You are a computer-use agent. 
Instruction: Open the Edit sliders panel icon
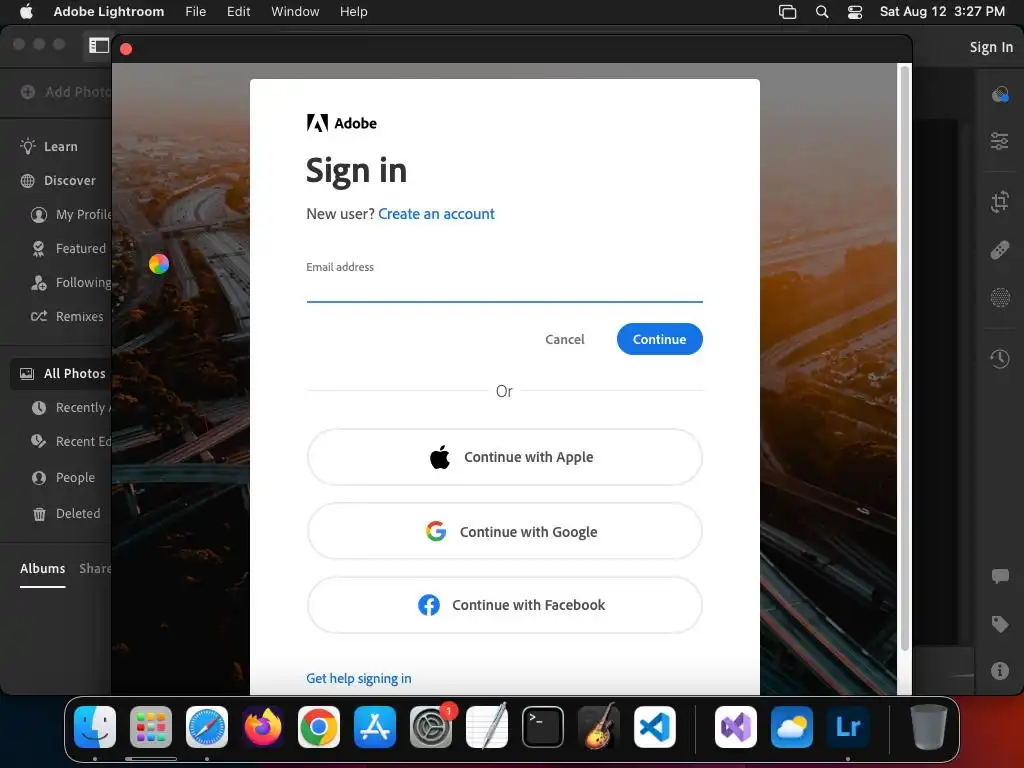coord(1000,141)
